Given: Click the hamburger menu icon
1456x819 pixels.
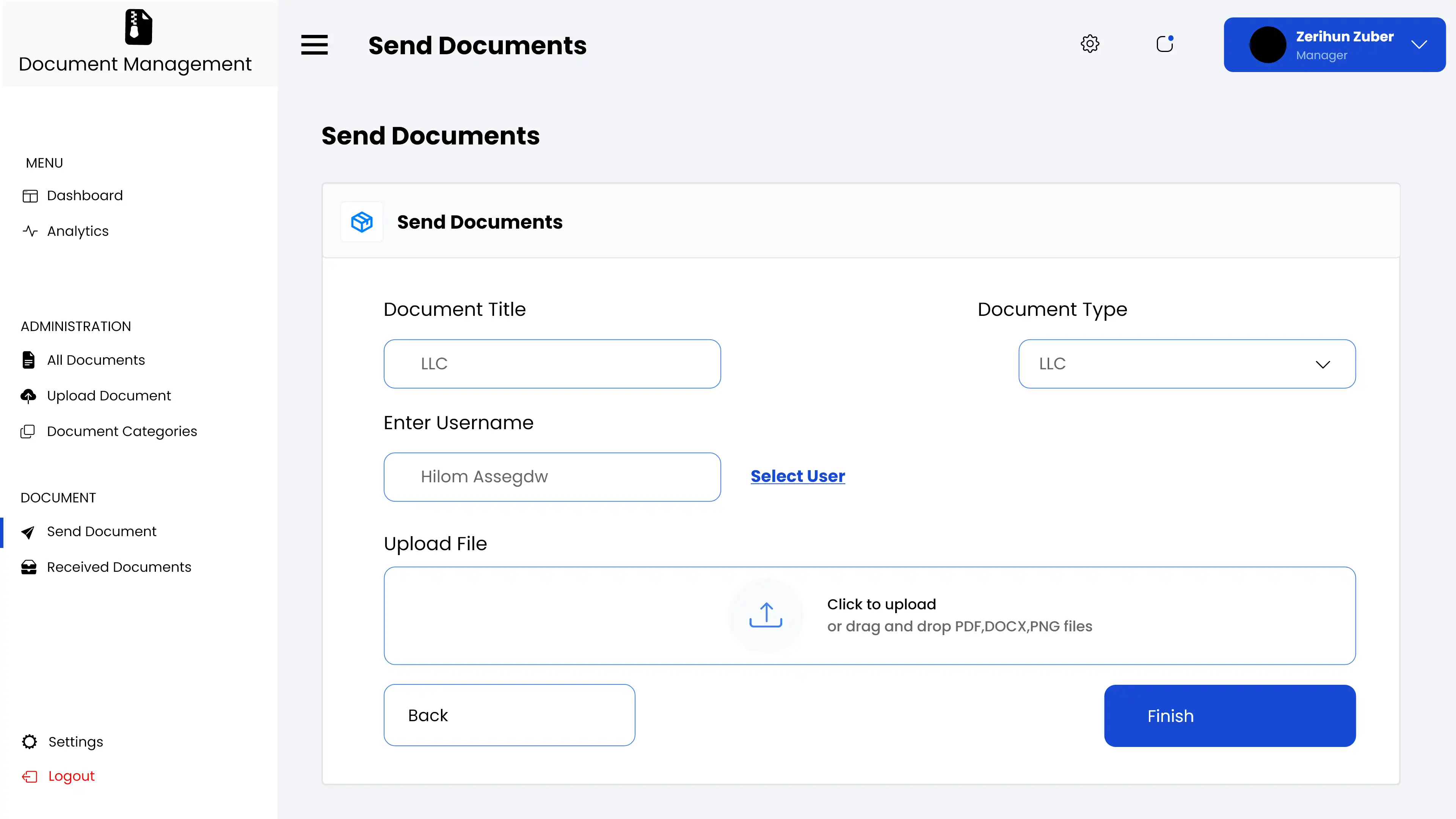Looking at the screenshot, I should click(314, 45).
